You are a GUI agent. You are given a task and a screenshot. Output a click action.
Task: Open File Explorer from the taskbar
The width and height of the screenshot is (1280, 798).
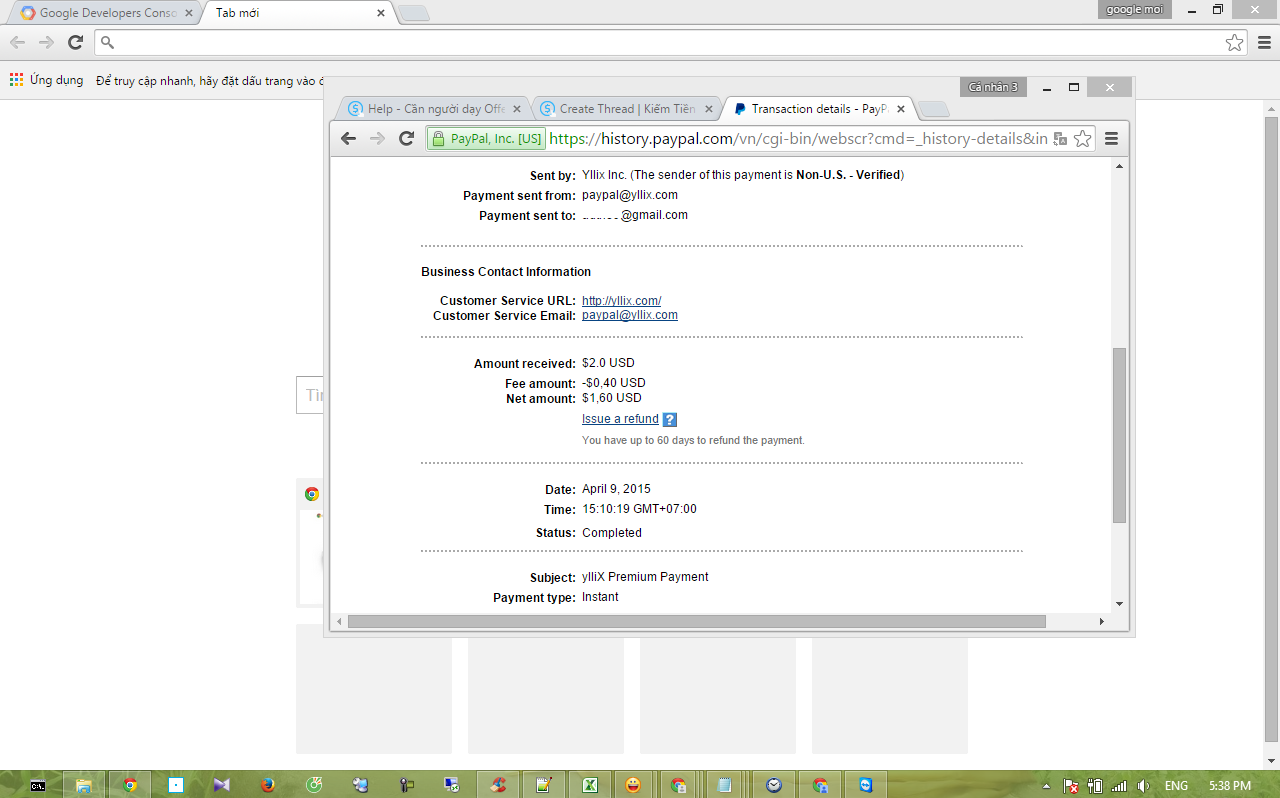point(84,785)
